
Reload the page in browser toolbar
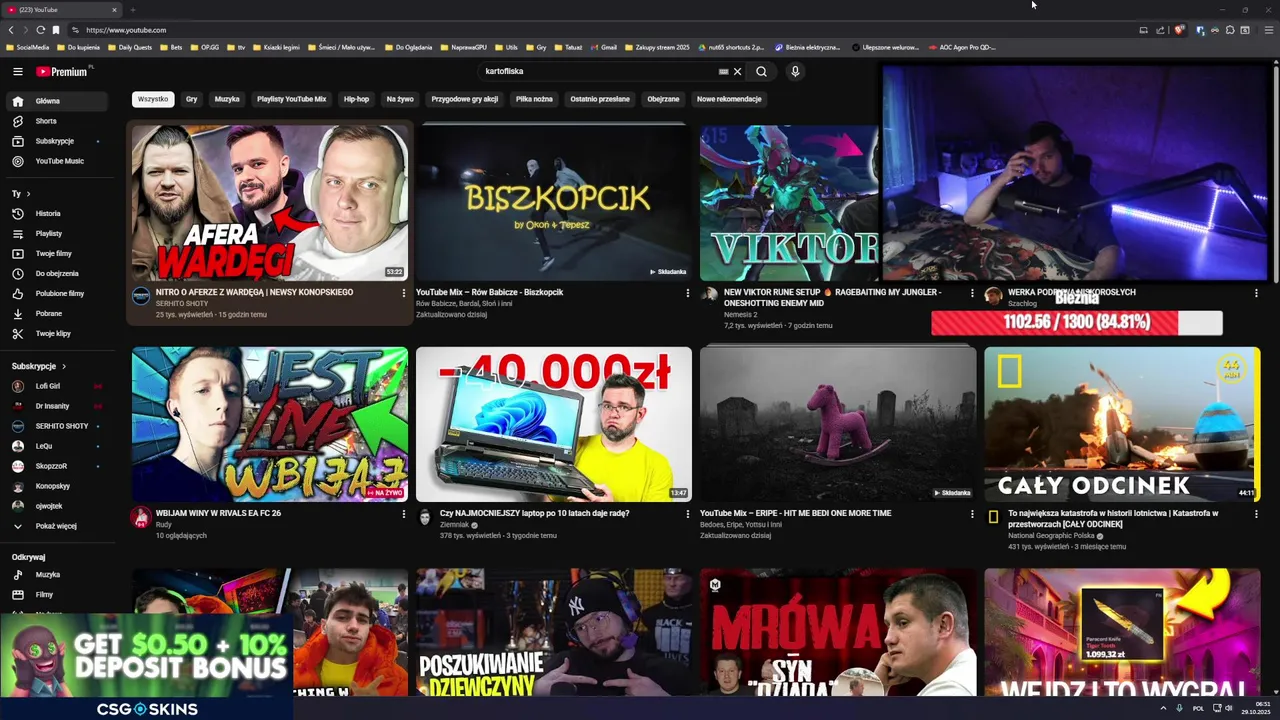point(40,30)
